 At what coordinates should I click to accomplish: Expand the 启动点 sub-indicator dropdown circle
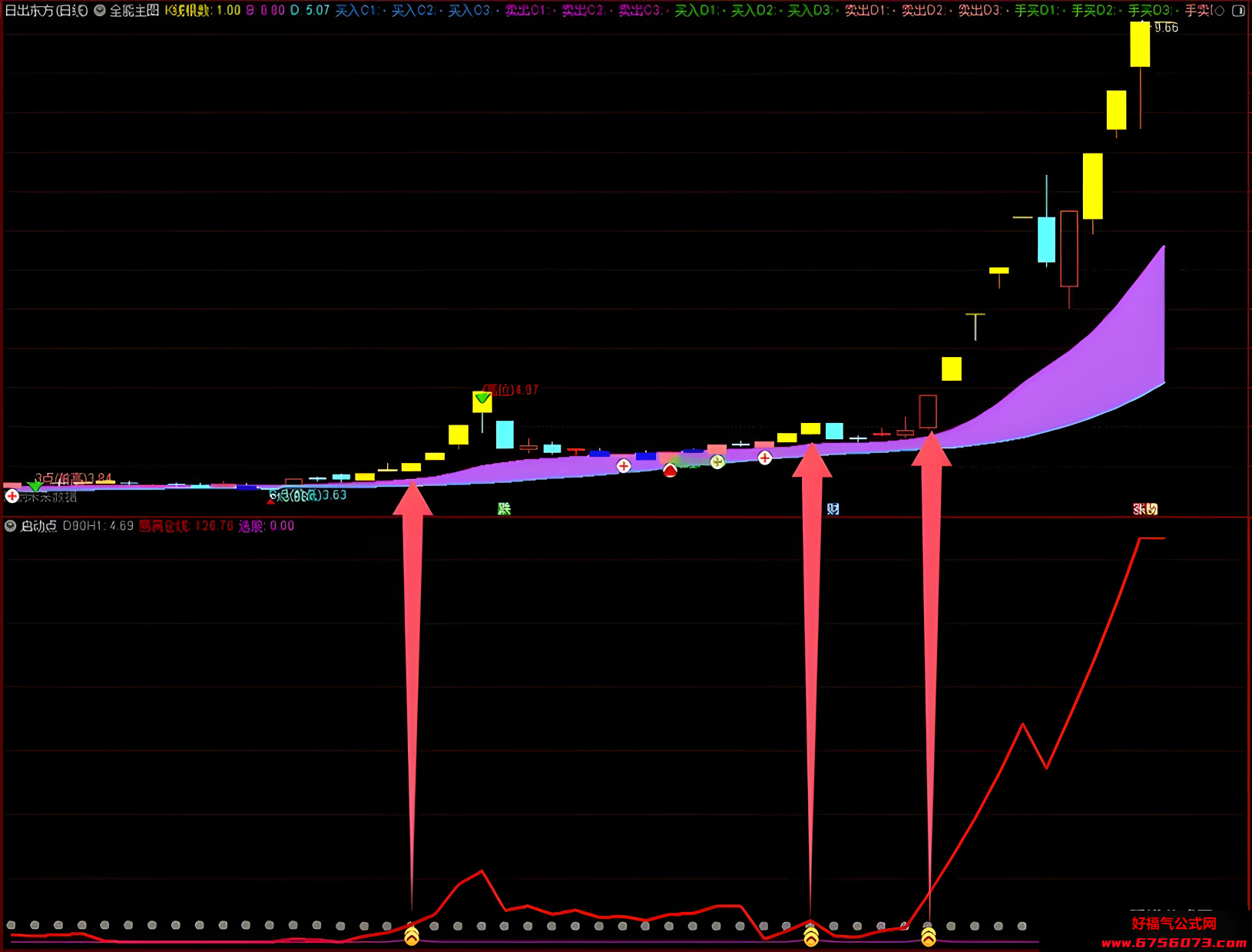pos(11,526)
